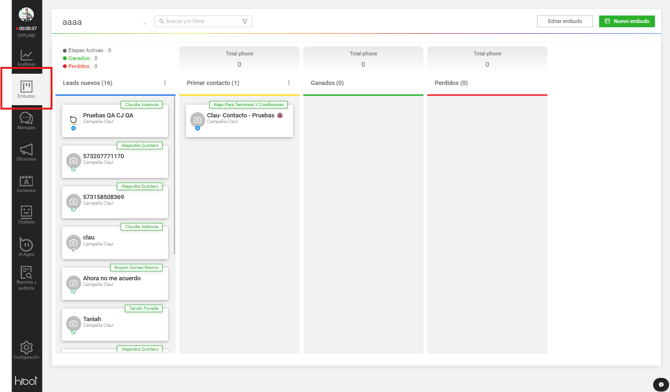The image size is (670, 392).
Task: Go to Mensajes chat icon
Action: (x=26, y=121)
